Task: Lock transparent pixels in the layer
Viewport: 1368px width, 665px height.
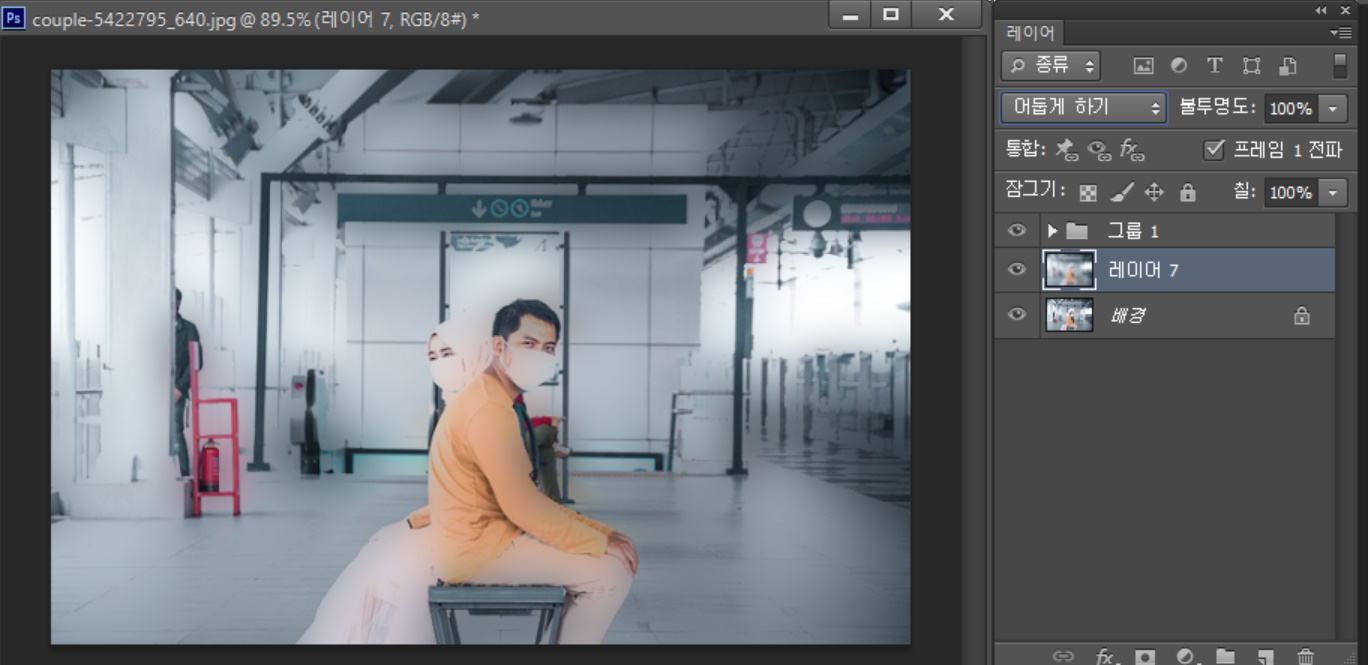Action: pyautogui.click(x=1088, y=193)
